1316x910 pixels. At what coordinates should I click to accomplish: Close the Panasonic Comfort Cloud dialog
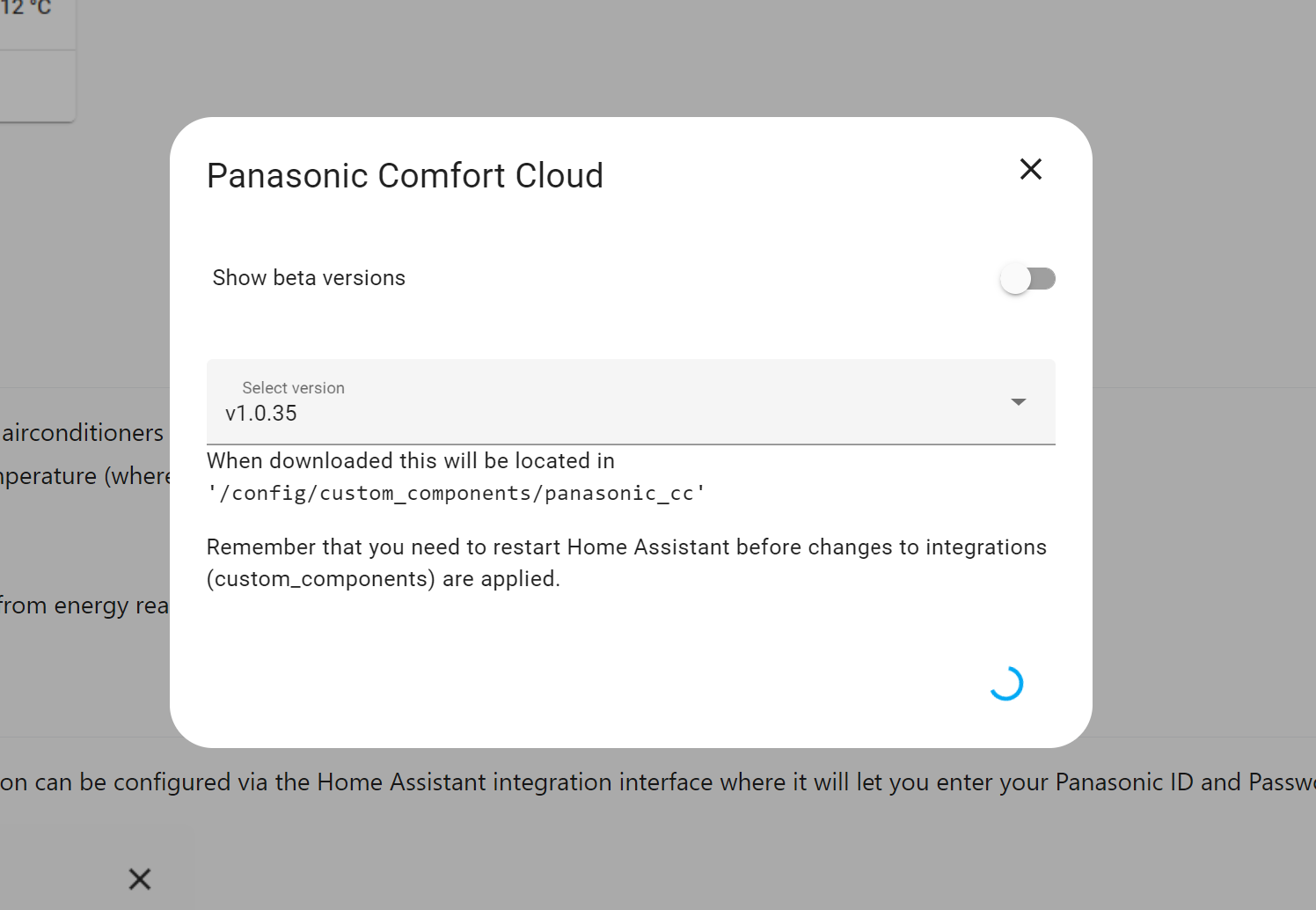coord(1030,169)
